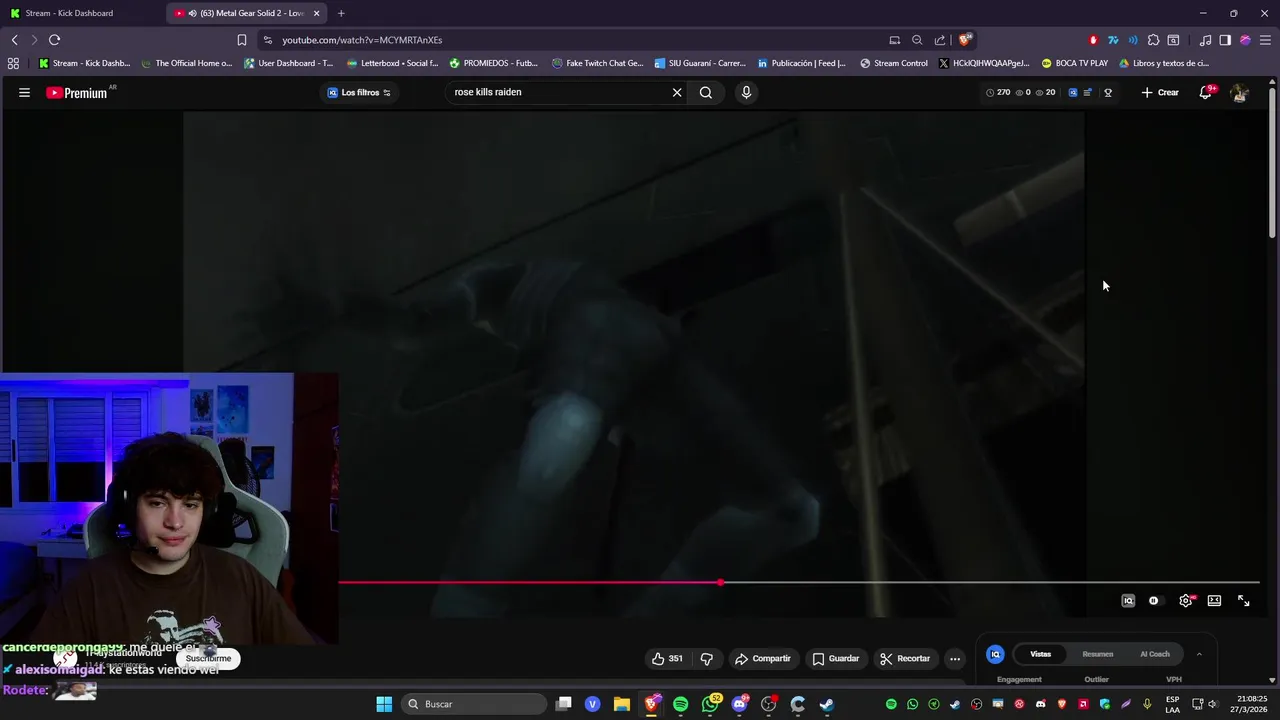The height and width of the screenshot is (720, 1280).
Task: Share page via address bar share icon
Action: click(x=940, y=40)
